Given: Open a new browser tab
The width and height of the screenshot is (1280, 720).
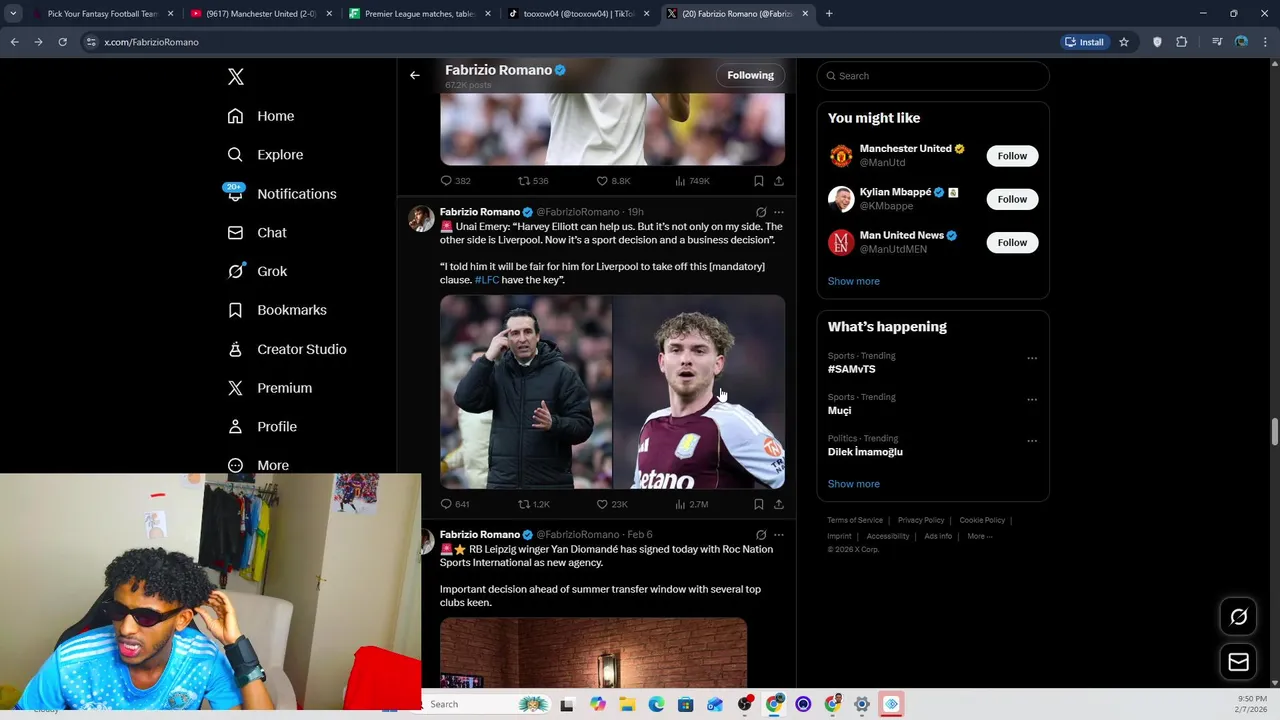Looking at the screenshot, I should pos(829,14).
